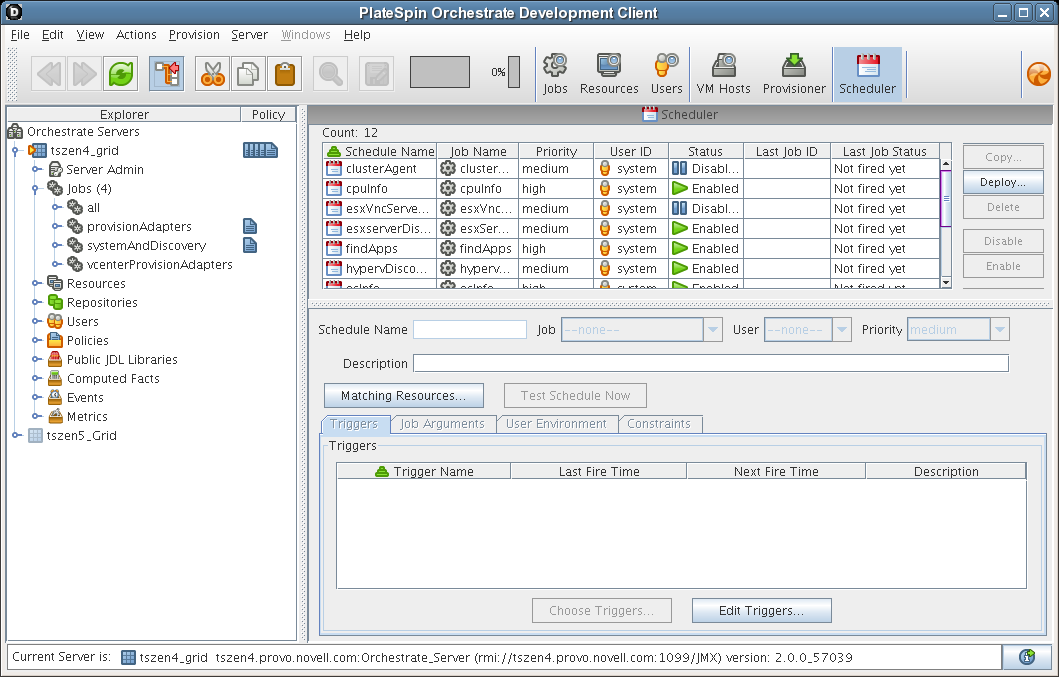1059x677 pixels.
Task: Toggle the Explorer panel toolbar button
Action: [x=166, y=73]
